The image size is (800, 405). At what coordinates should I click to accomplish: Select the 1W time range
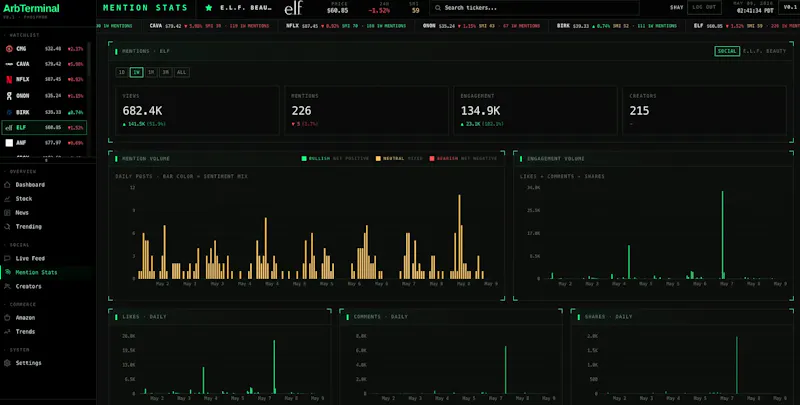tap(136, 72)
